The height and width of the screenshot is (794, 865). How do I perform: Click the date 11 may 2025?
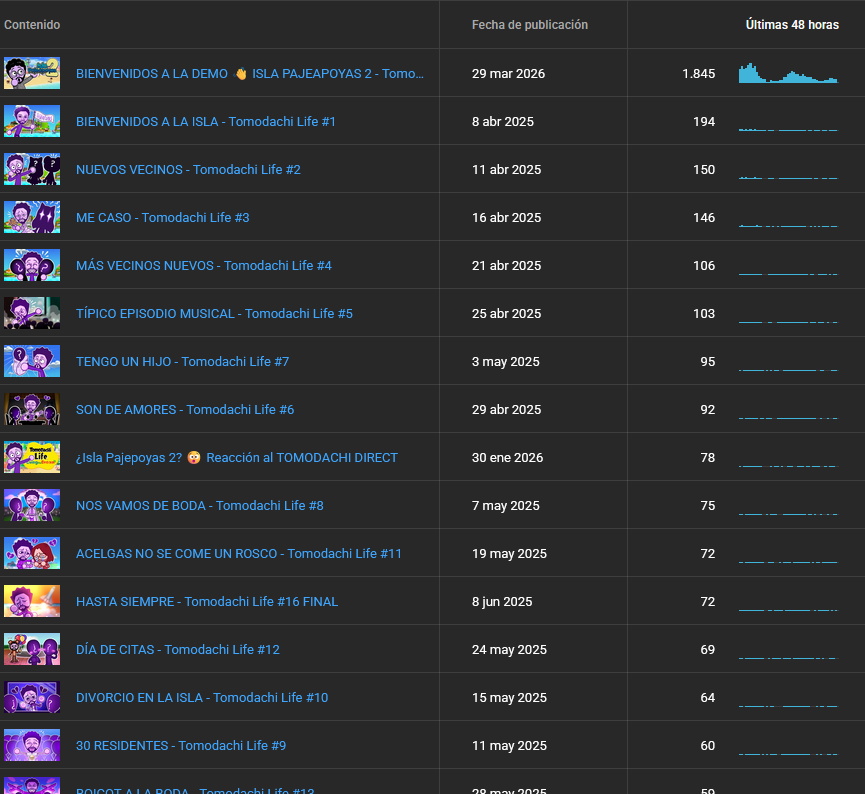point(509,745)
